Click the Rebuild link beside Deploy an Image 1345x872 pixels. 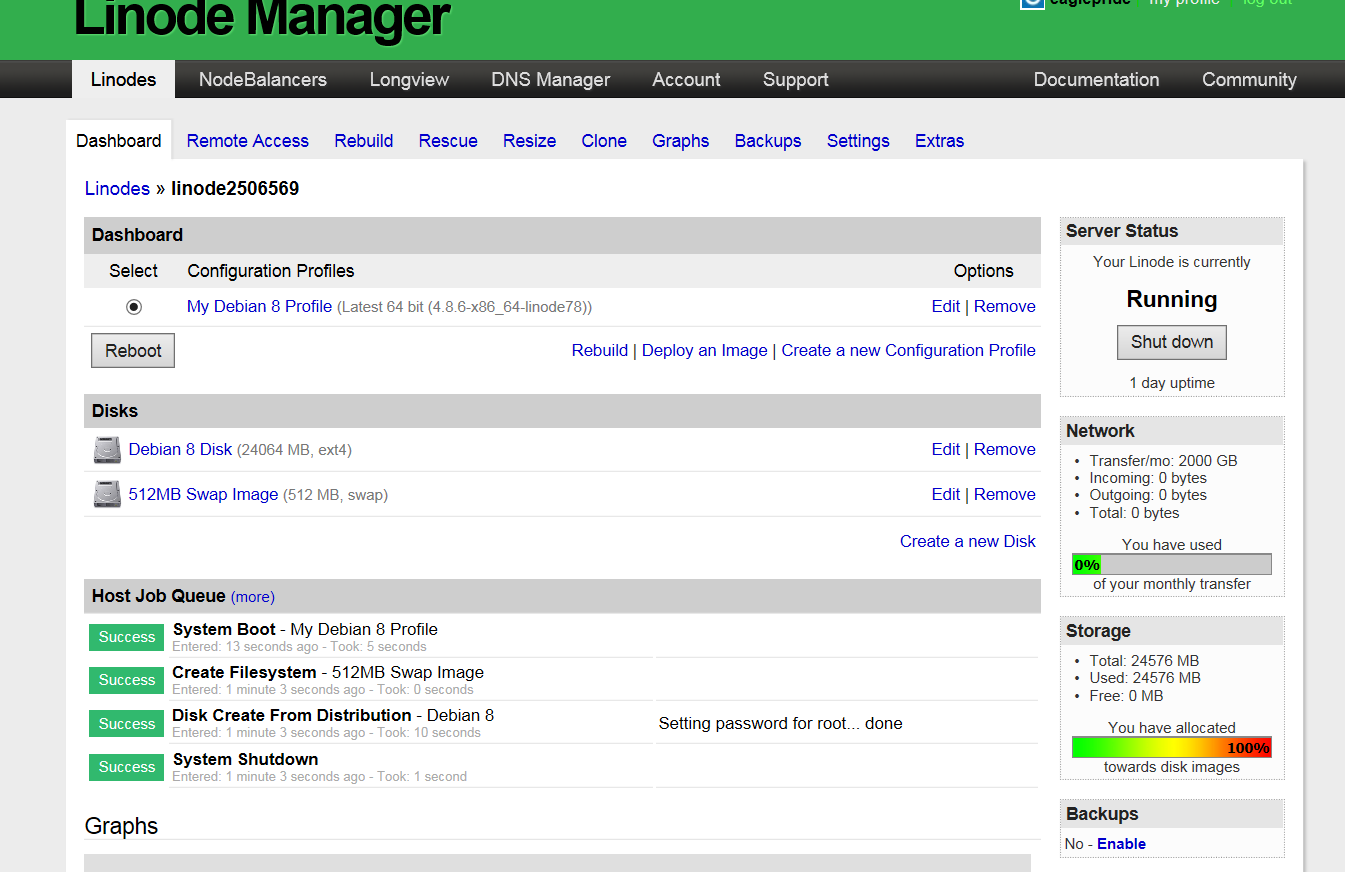[x=600, y=350]
